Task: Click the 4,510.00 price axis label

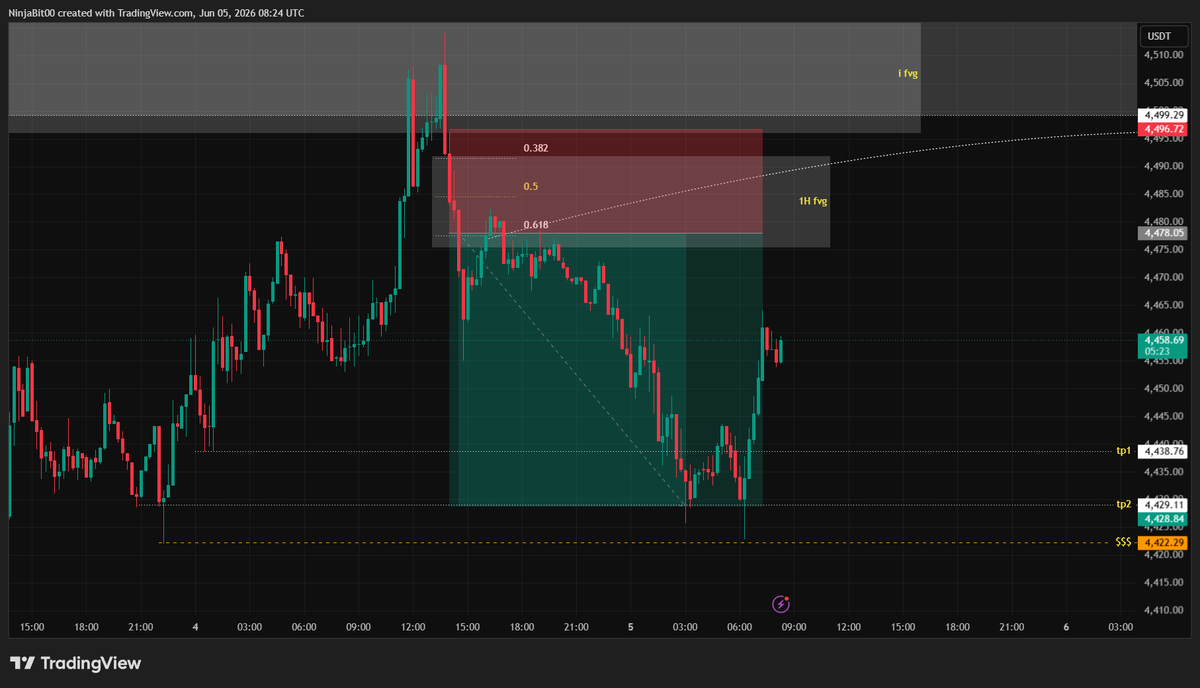Action: pyautogui.click(x=1164, y=55)
